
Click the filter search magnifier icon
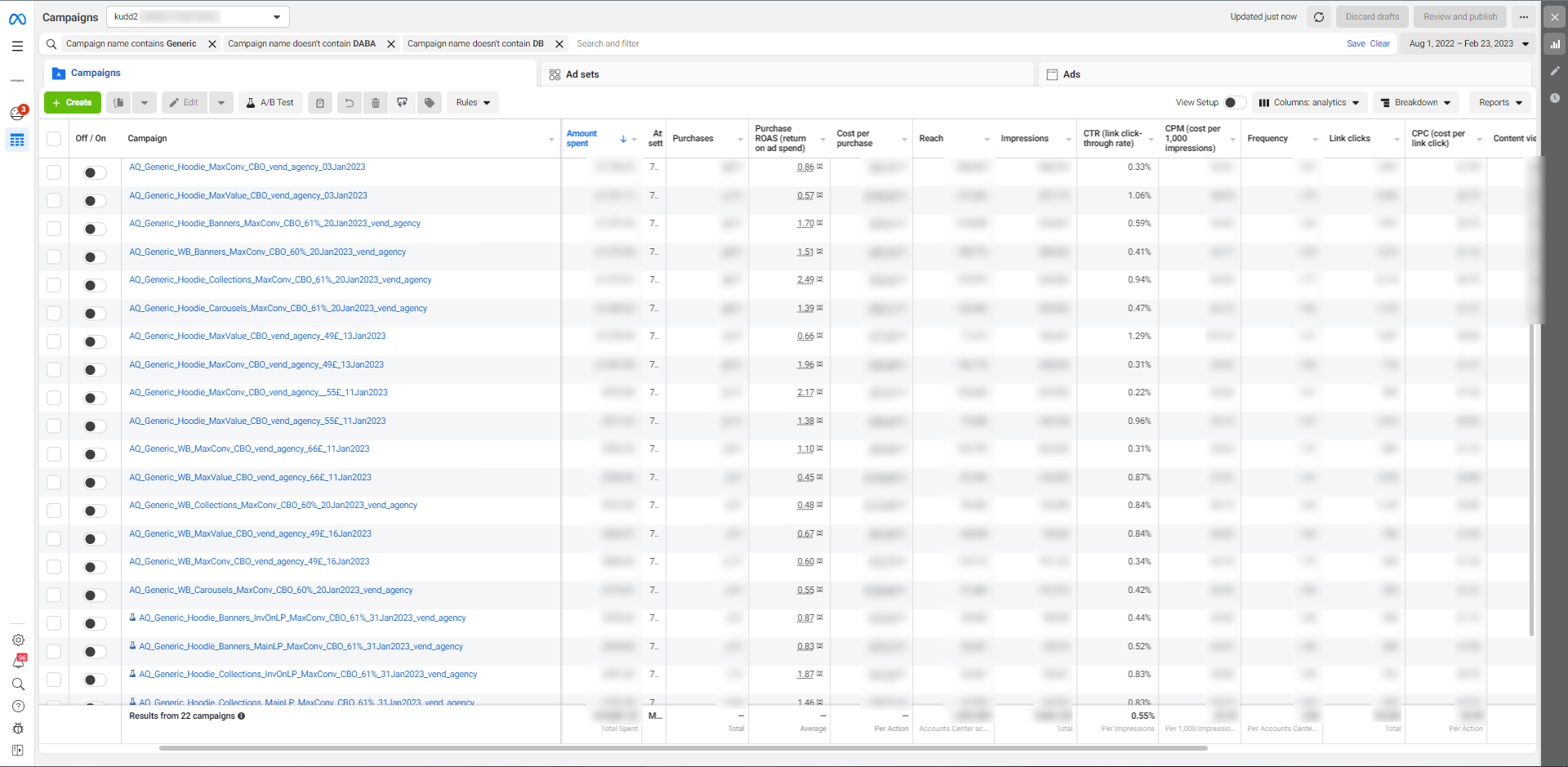pyautogui.click(x=51, y=44)
